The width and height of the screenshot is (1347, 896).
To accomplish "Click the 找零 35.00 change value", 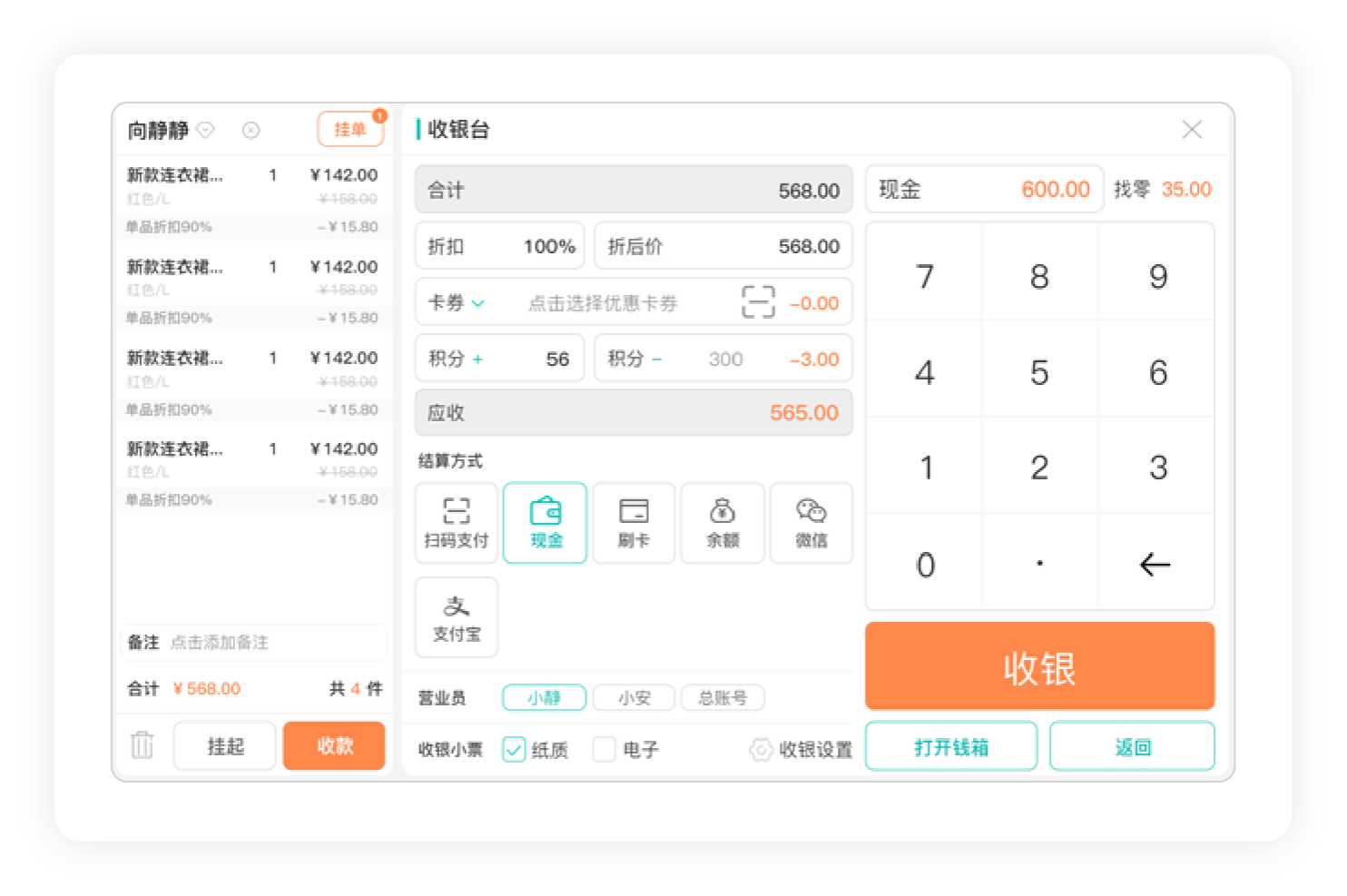I will click(1186, 189).
